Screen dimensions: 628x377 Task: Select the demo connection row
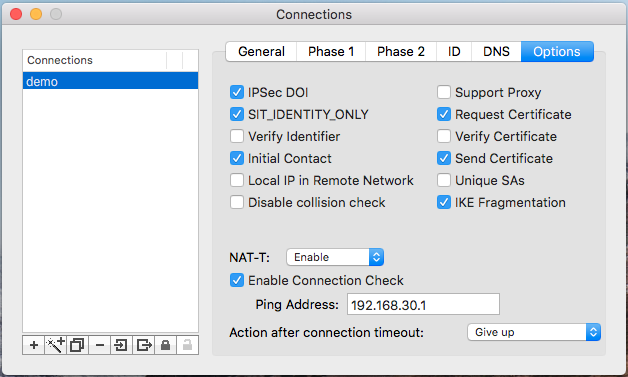point(111,81)
